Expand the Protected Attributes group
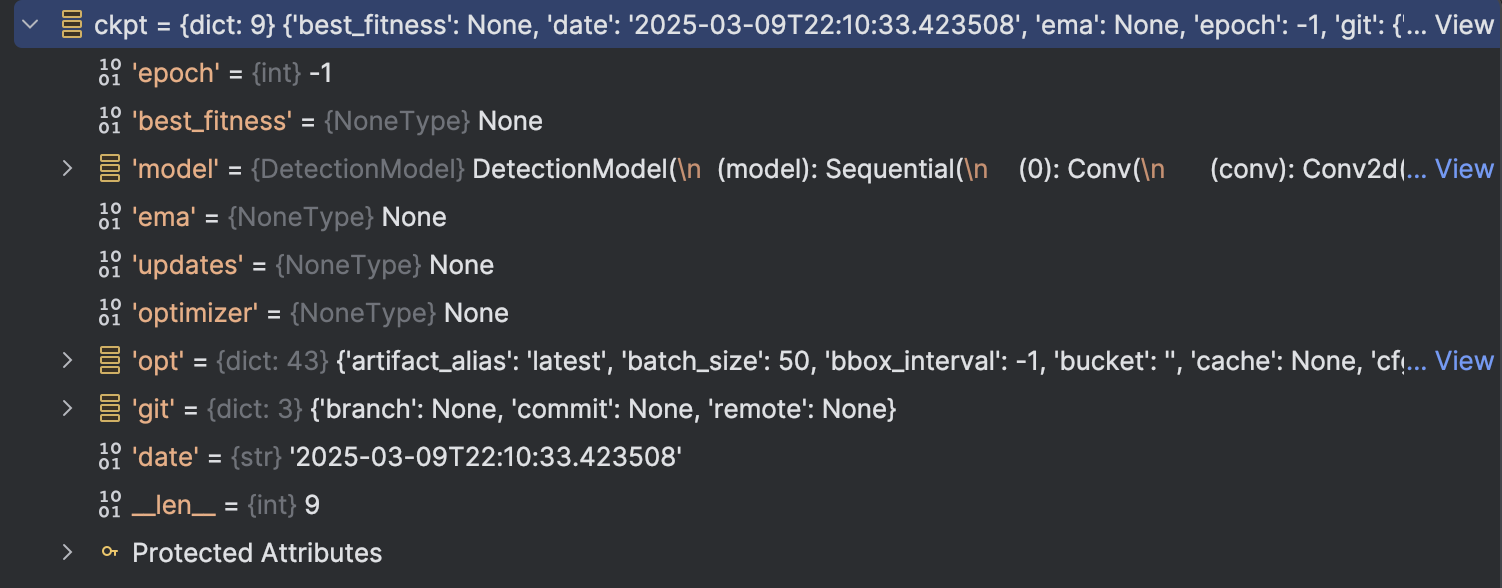 pos(67,553)
